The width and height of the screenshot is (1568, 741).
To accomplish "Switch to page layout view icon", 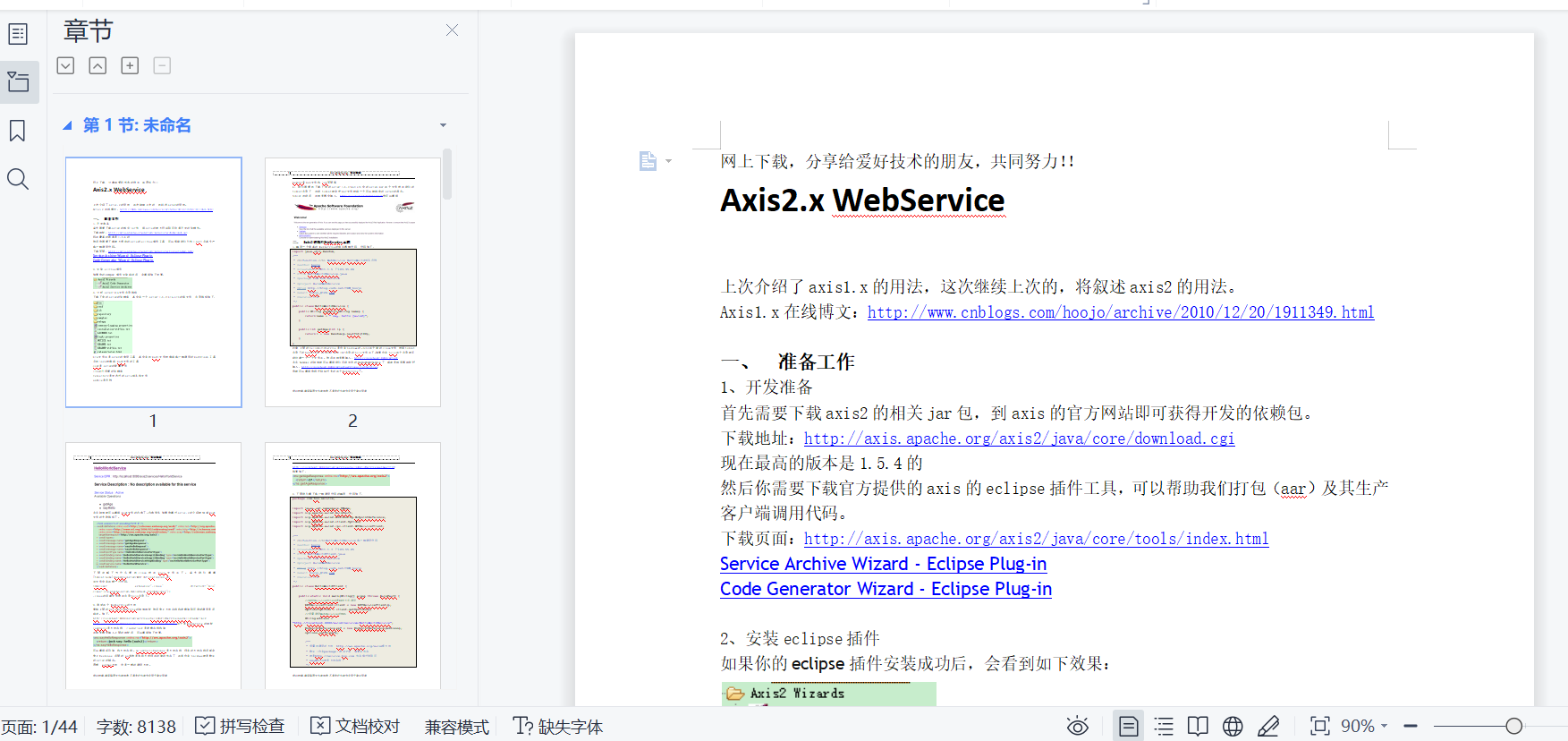I will coord(1129,726).
